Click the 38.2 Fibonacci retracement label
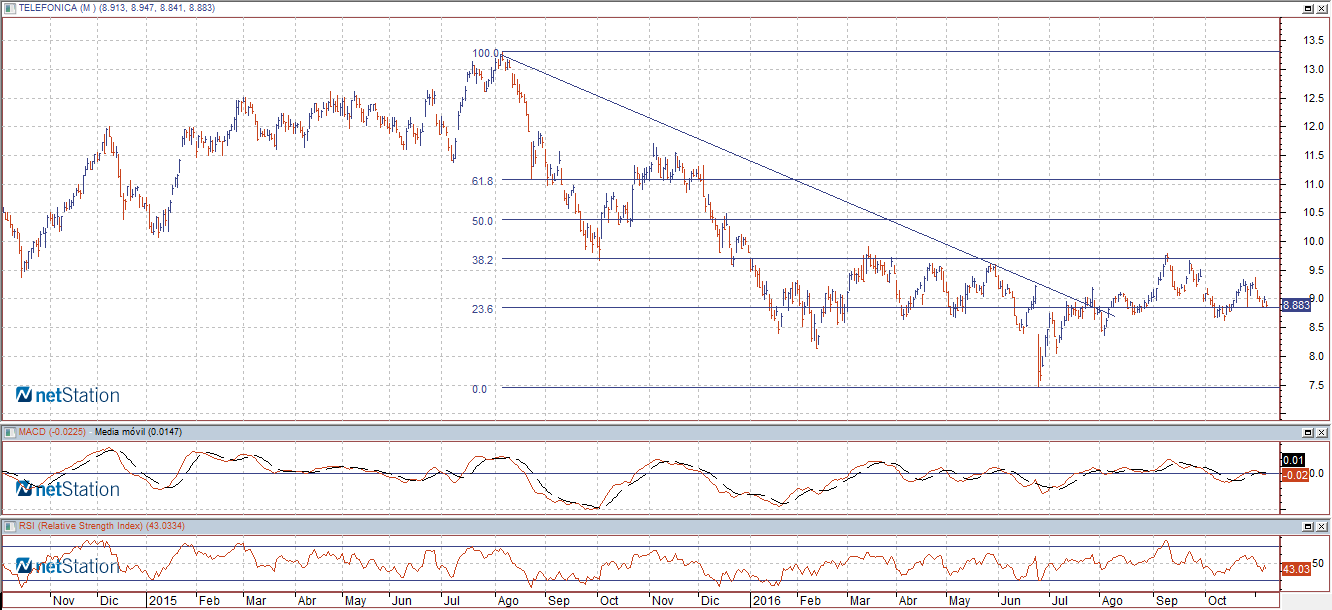This screenshot has height=610, width=1332. [483, 260]
